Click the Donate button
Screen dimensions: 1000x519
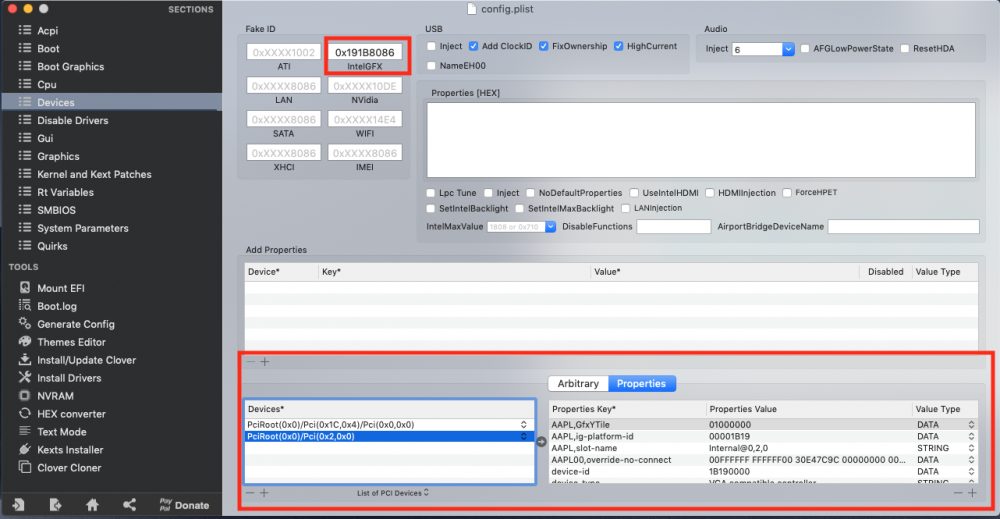point(184,505)
